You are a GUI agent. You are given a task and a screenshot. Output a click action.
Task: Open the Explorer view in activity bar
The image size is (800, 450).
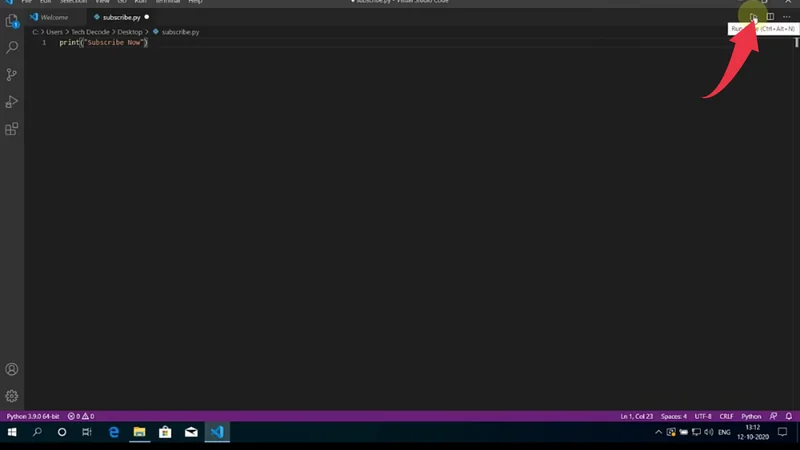click(x=12, y=20)
